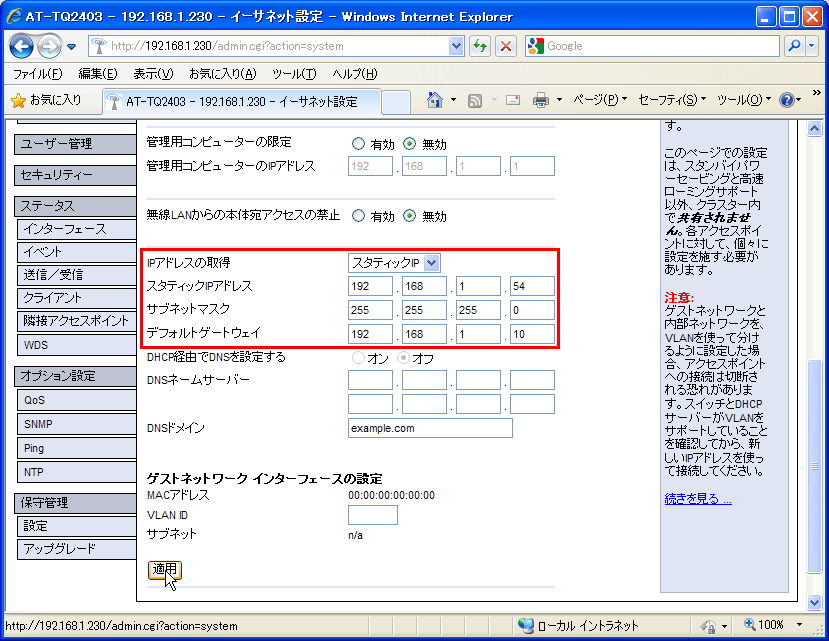The image size is (829, 641).
Task: Click the red Stop loading icon
Action: [506, 46]
